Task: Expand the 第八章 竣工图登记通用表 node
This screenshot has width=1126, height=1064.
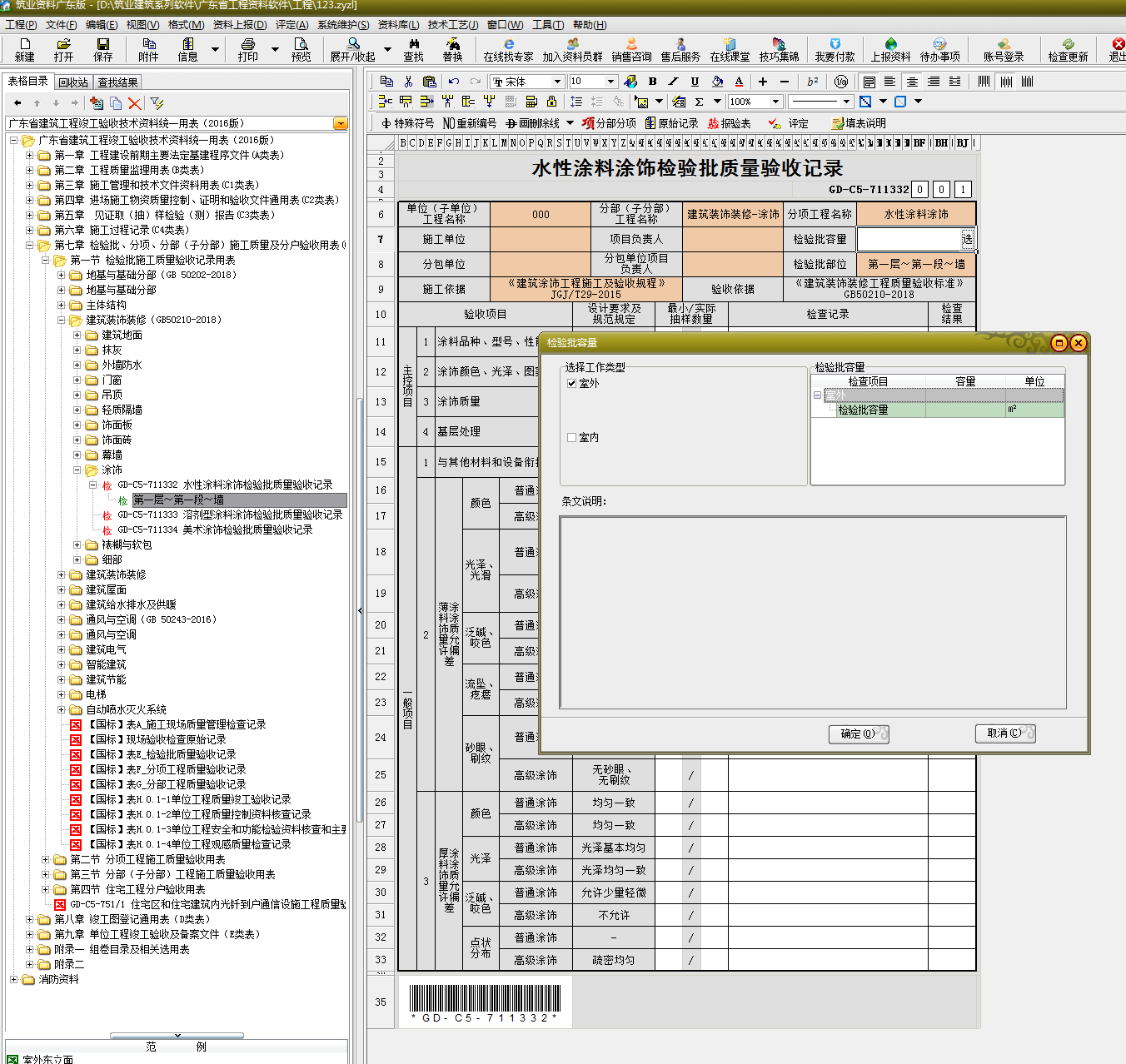Action: (x=30, y=920)
